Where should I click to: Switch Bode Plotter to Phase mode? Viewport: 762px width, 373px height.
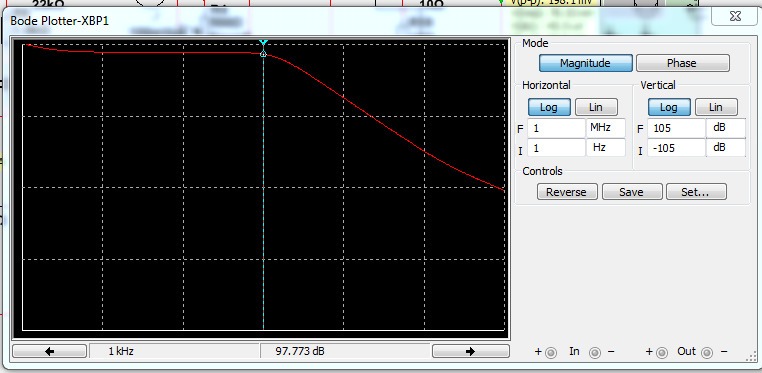coord(682,63)
